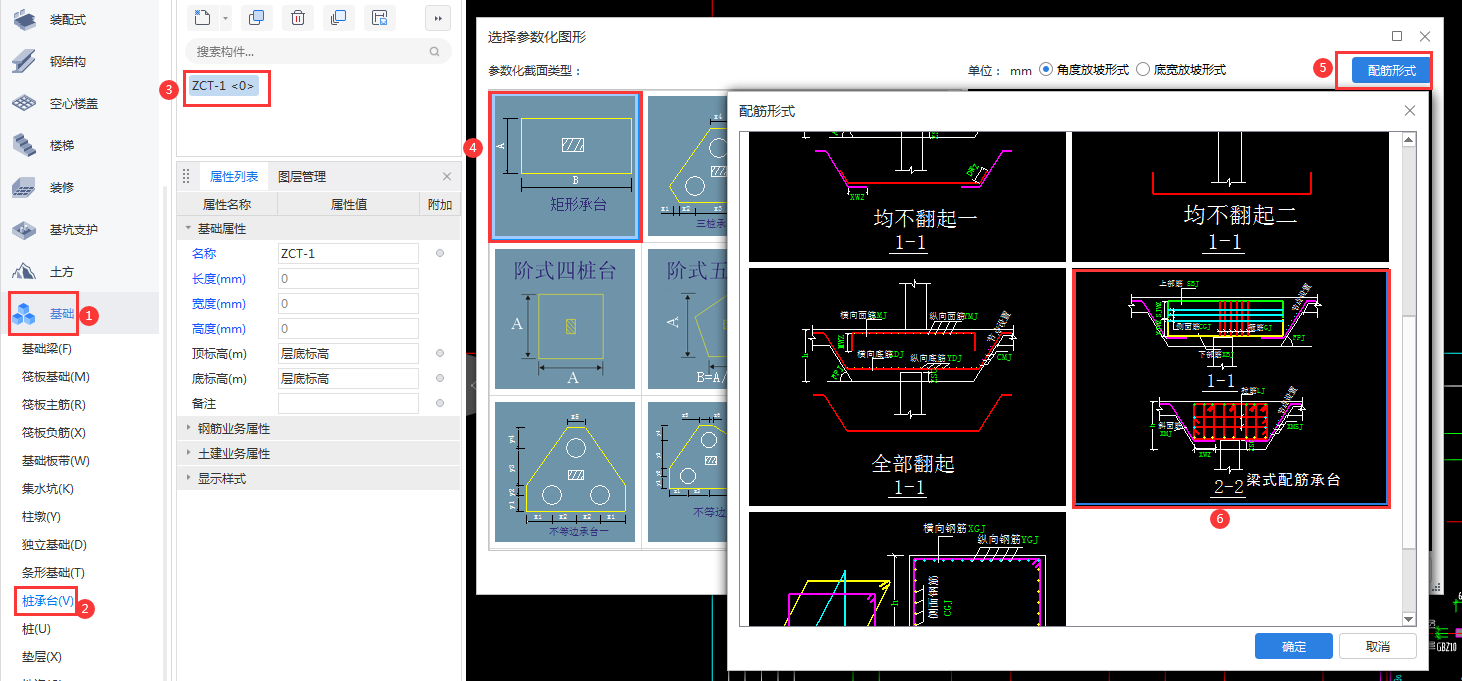Select 底宽放坡形式 radio button
This screenshot has height=681, width=1462.
click(x=1143, y=70)
